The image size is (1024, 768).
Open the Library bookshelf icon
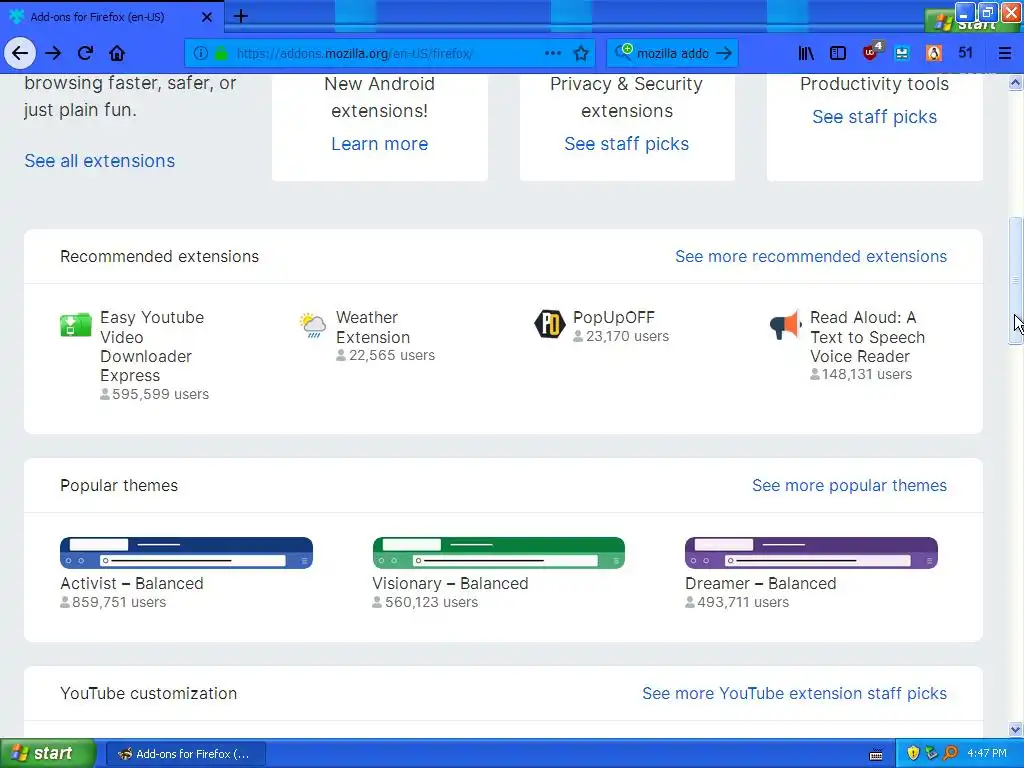click(806, 53)
